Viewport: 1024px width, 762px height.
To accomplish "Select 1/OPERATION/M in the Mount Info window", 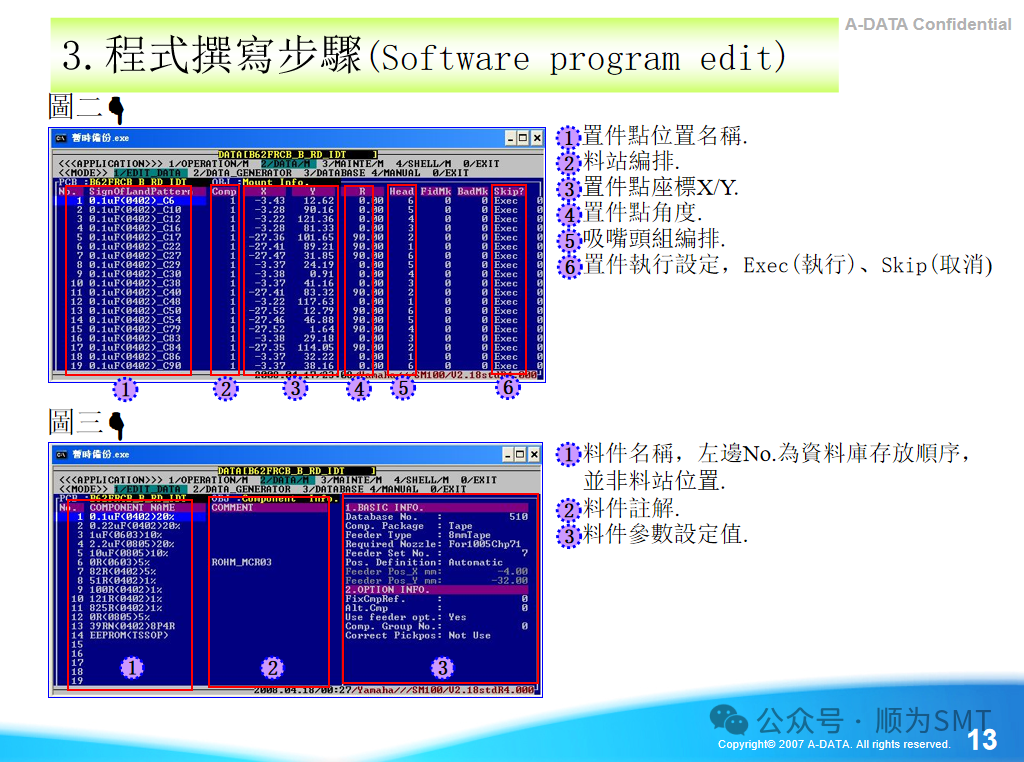I will point(208,164).
